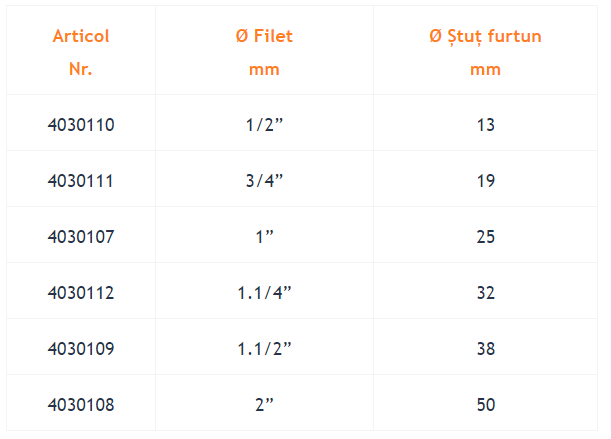Click the Ø Ștuț furtun header
Viewport: 611px width, 439px height.
tap(486, 52)
